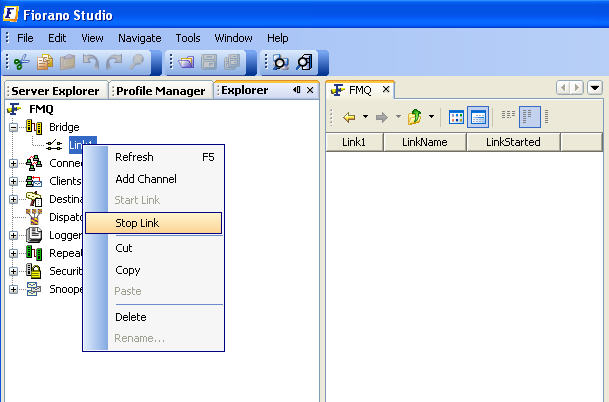The image size is (609, 402).
Task: Open the Help menu
Action: pyautogui.click(x=278, y=38)
